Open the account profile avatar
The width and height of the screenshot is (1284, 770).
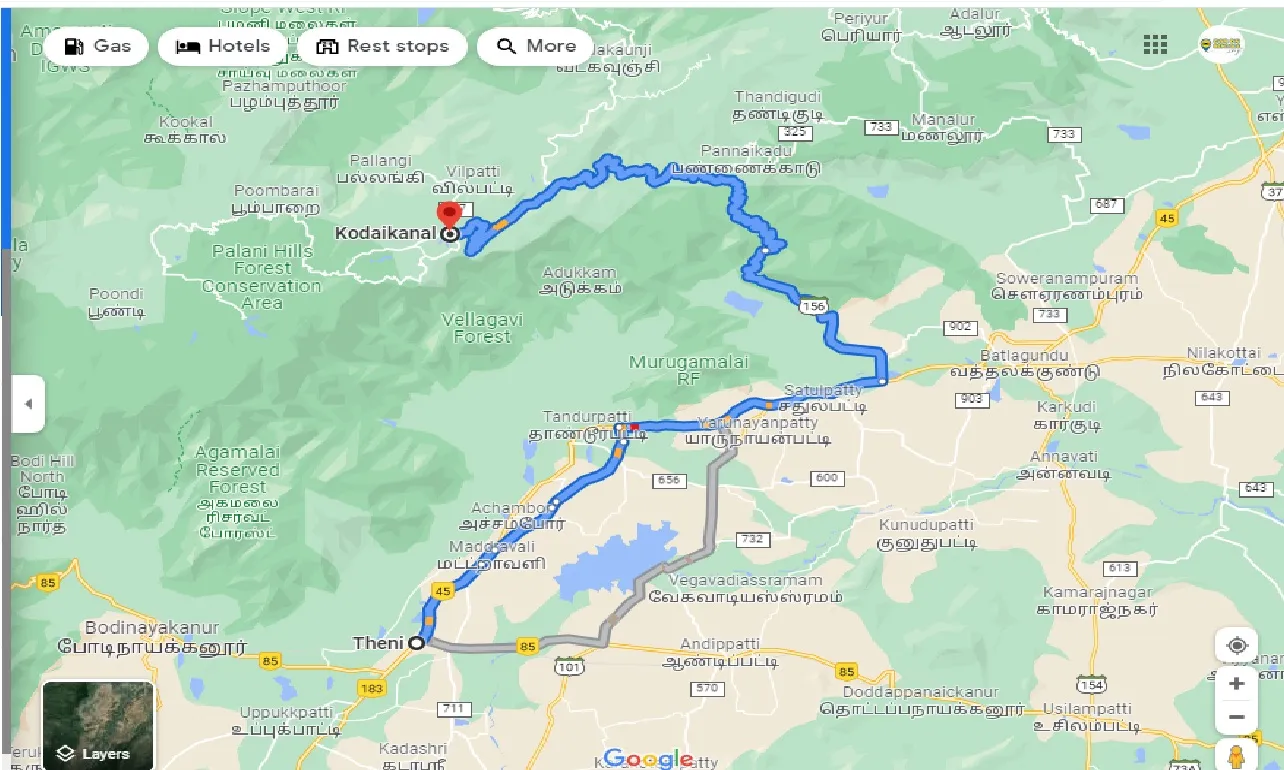click(x=1221, y=44)
